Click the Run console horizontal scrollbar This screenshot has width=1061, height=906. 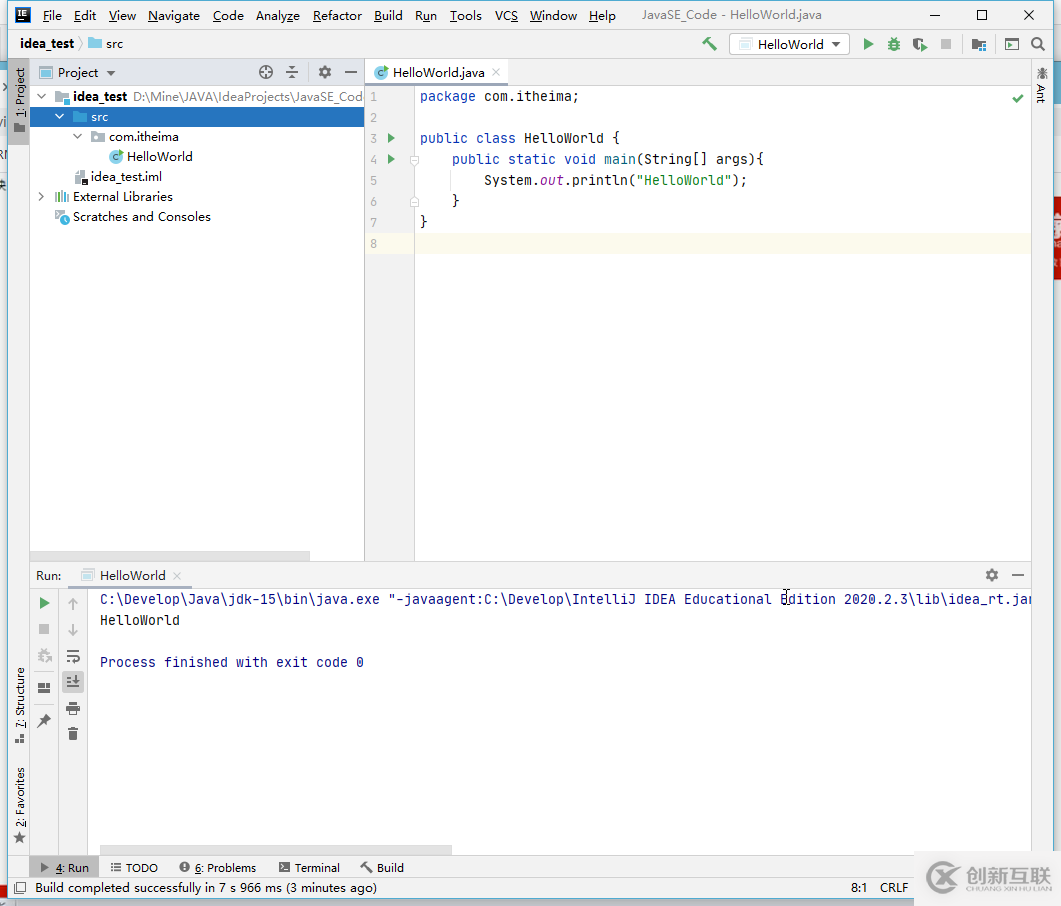pos(275,850)
